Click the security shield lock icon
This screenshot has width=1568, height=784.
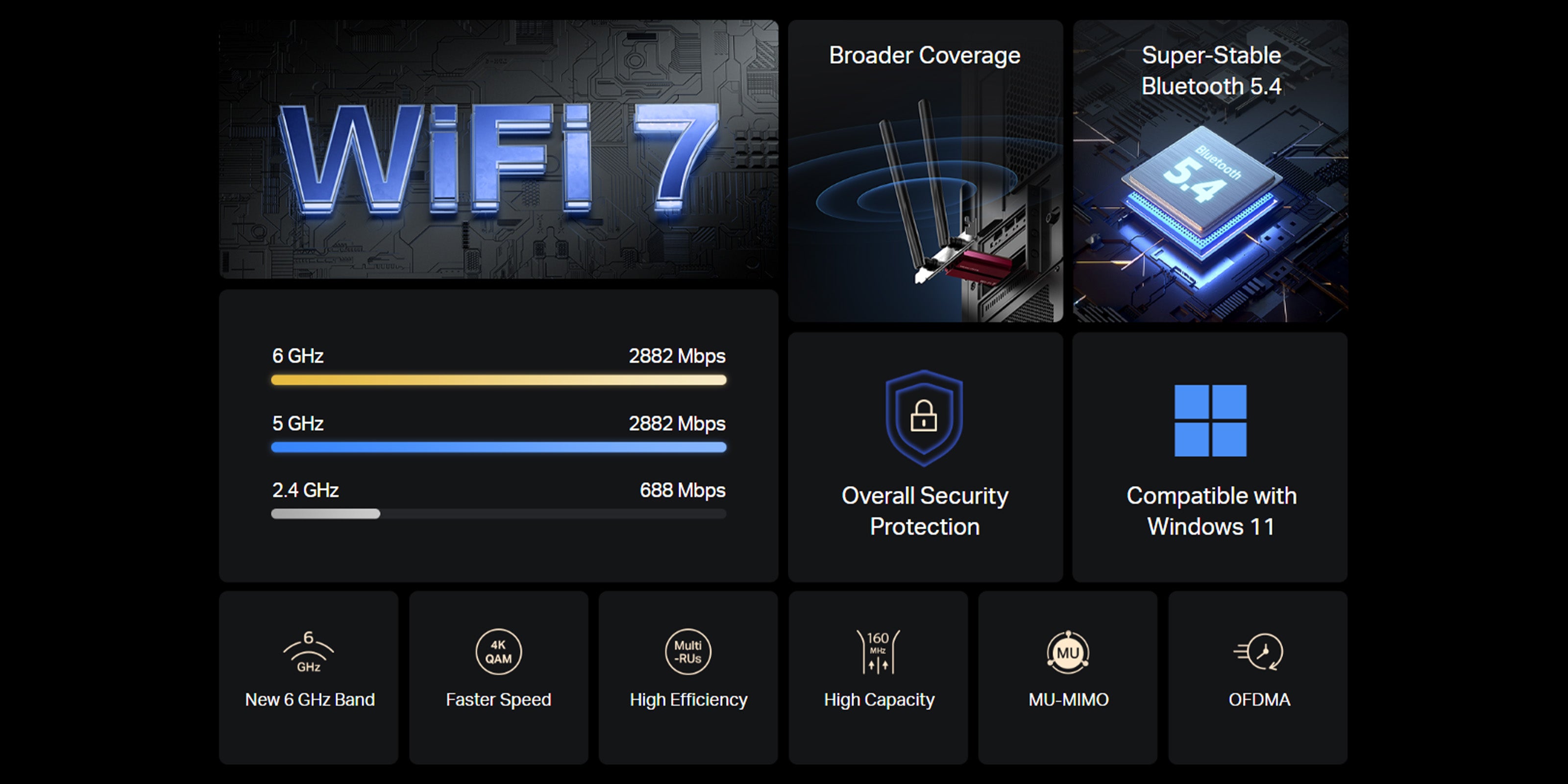924,417
